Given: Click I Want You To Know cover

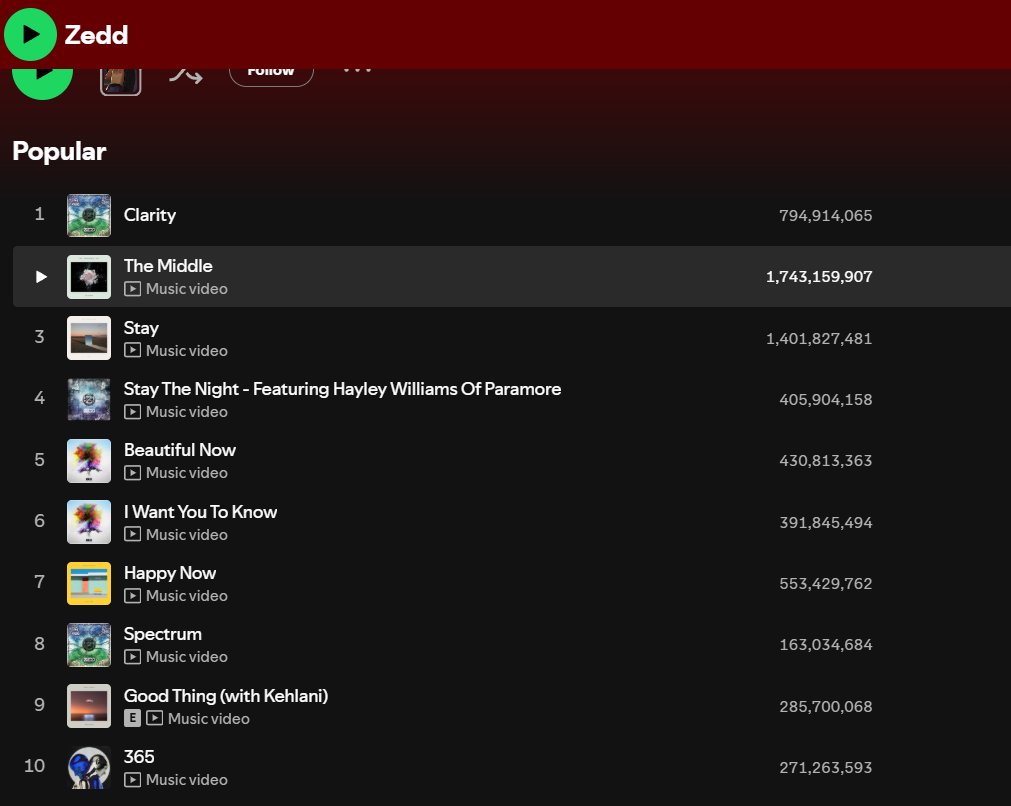Looking at the screenshot, I should click(x=89, y=522).
